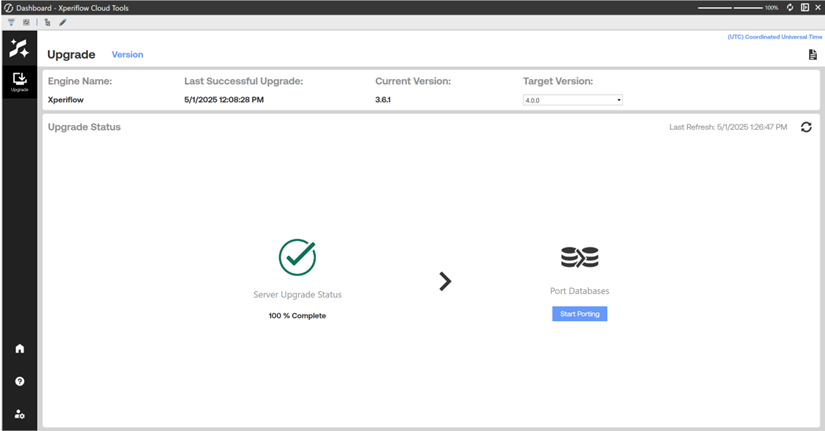Click the second toolbar icon beside the funnel
Screen dimensions: 825x431
[26, 22]
